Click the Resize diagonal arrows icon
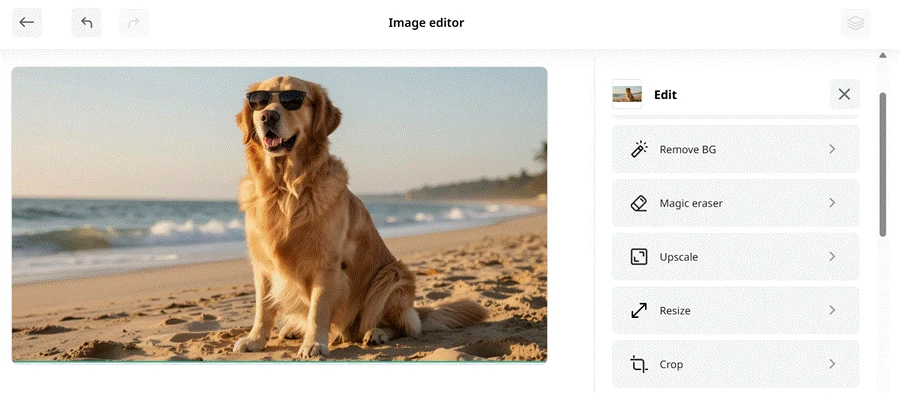This screenshot has height=393, width=900. 639,310
